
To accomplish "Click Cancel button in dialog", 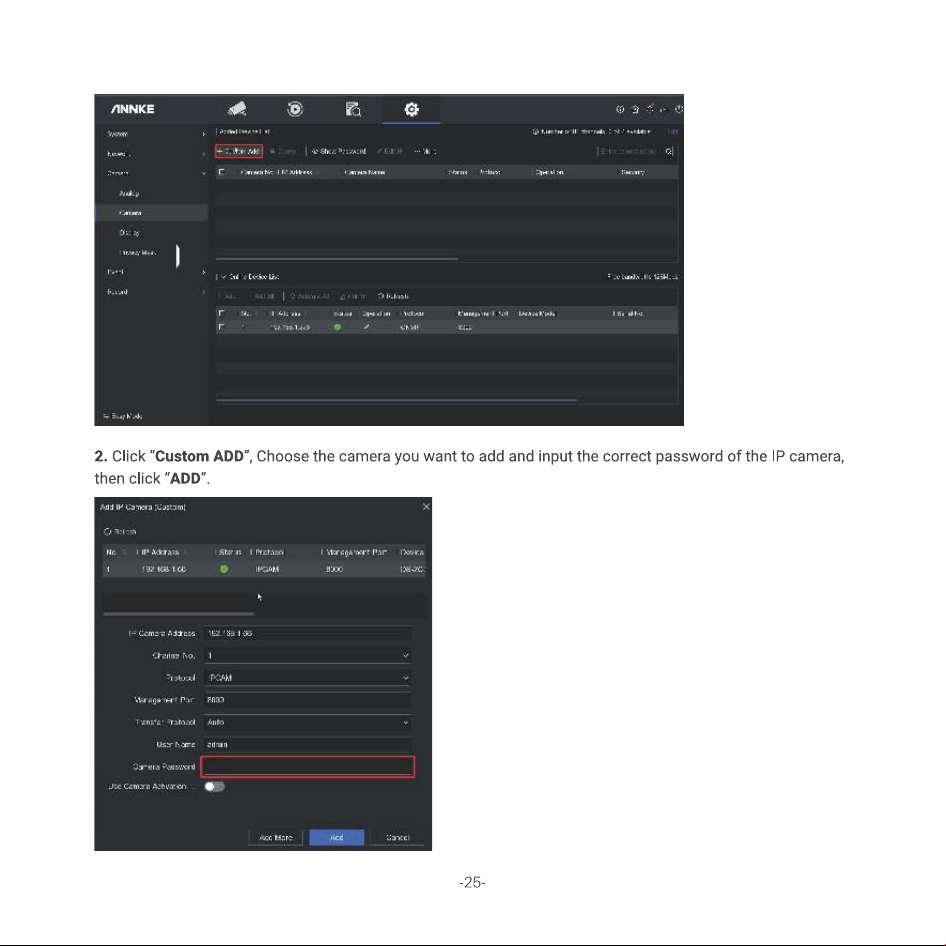I will (398, 837).
